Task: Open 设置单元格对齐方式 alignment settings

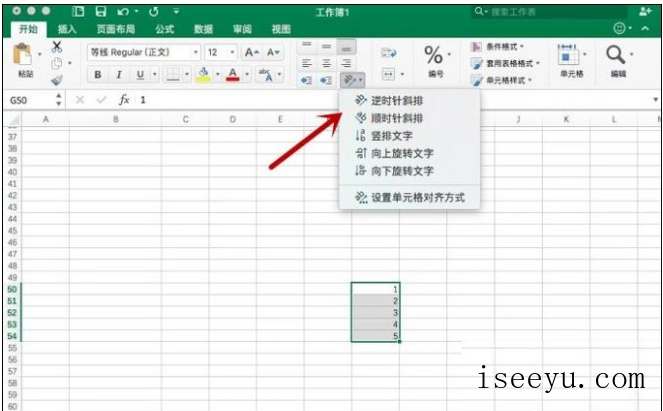Action: (x=409, y=197)
